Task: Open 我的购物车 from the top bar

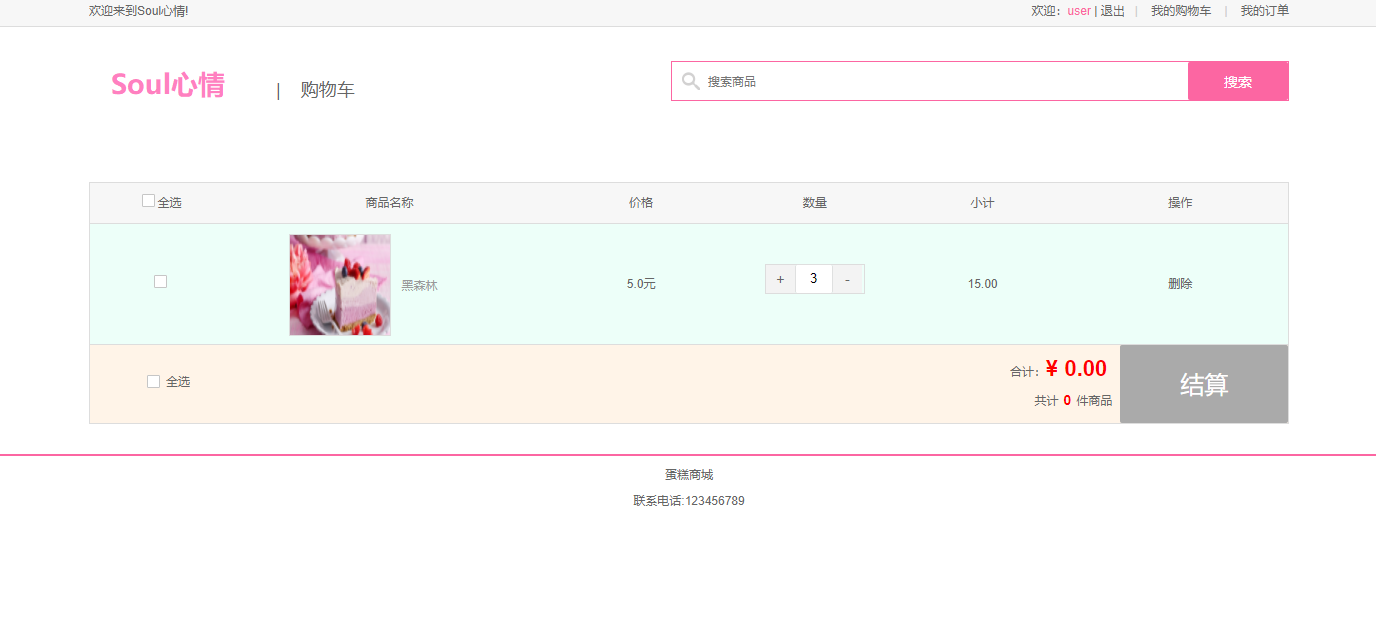Action: click(1182, 11)
